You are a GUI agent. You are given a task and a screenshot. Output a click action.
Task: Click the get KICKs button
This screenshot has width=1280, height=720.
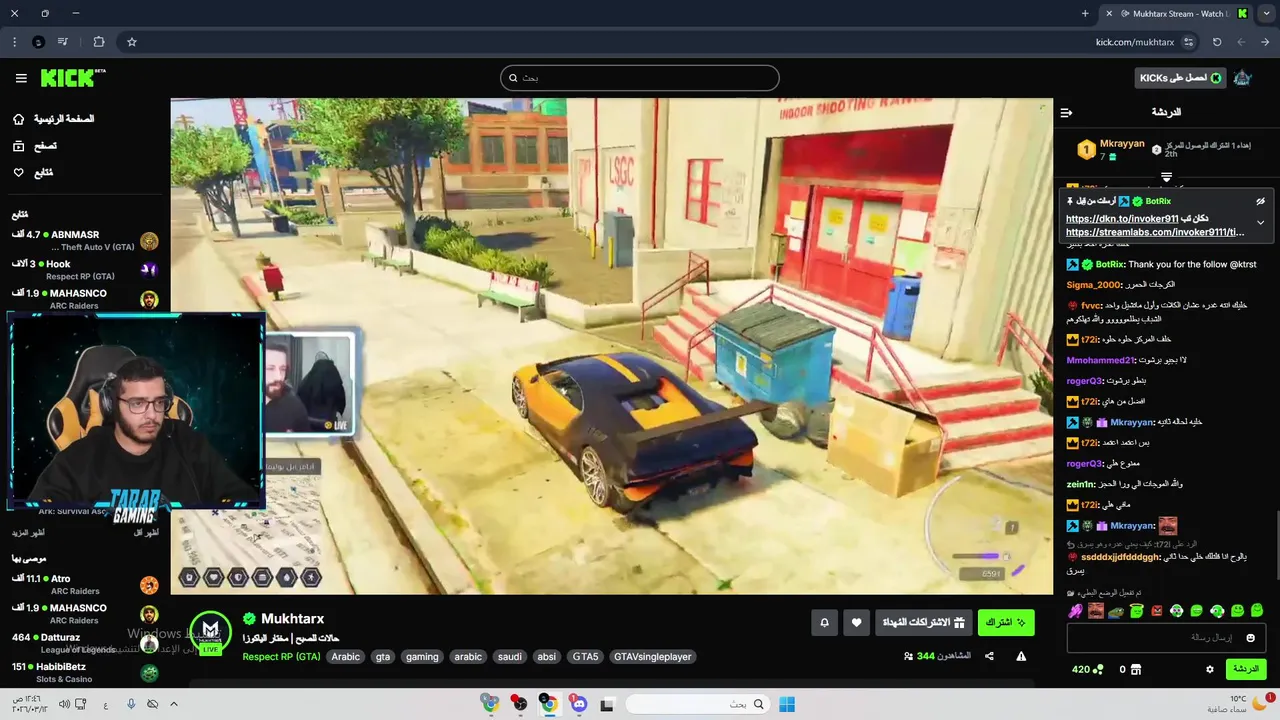(1180, 78)
